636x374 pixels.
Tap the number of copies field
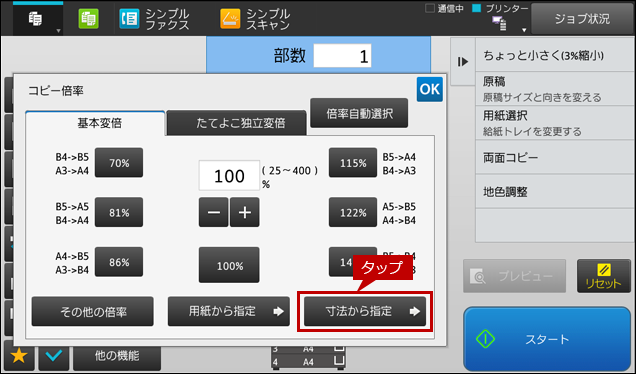click(342, 56)
